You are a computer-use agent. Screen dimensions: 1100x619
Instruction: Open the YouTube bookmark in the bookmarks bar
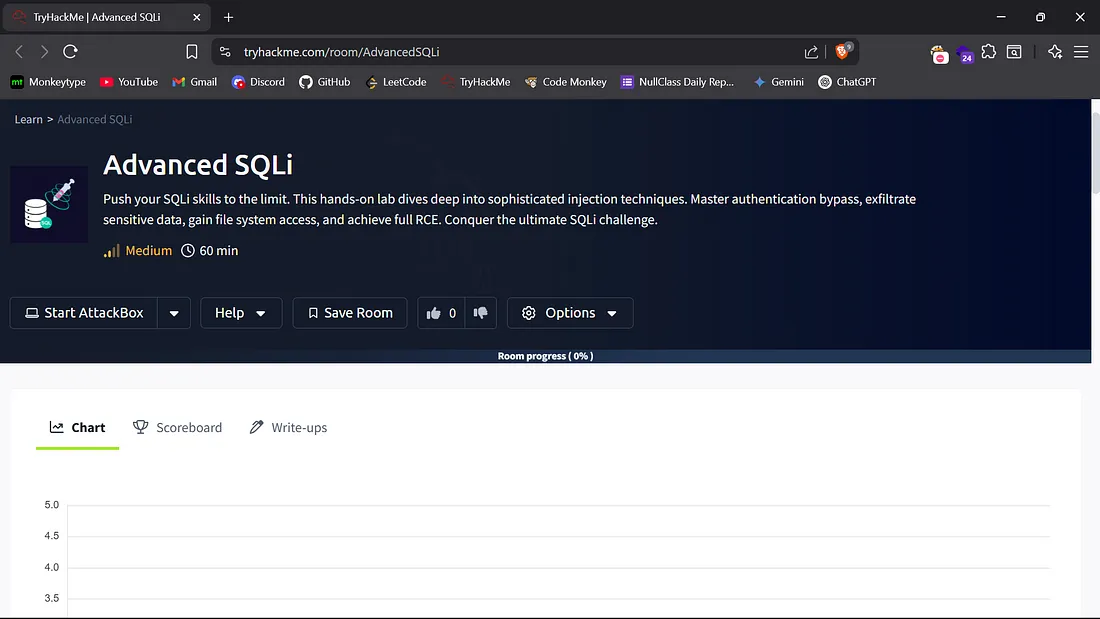[x=128, y=82]
